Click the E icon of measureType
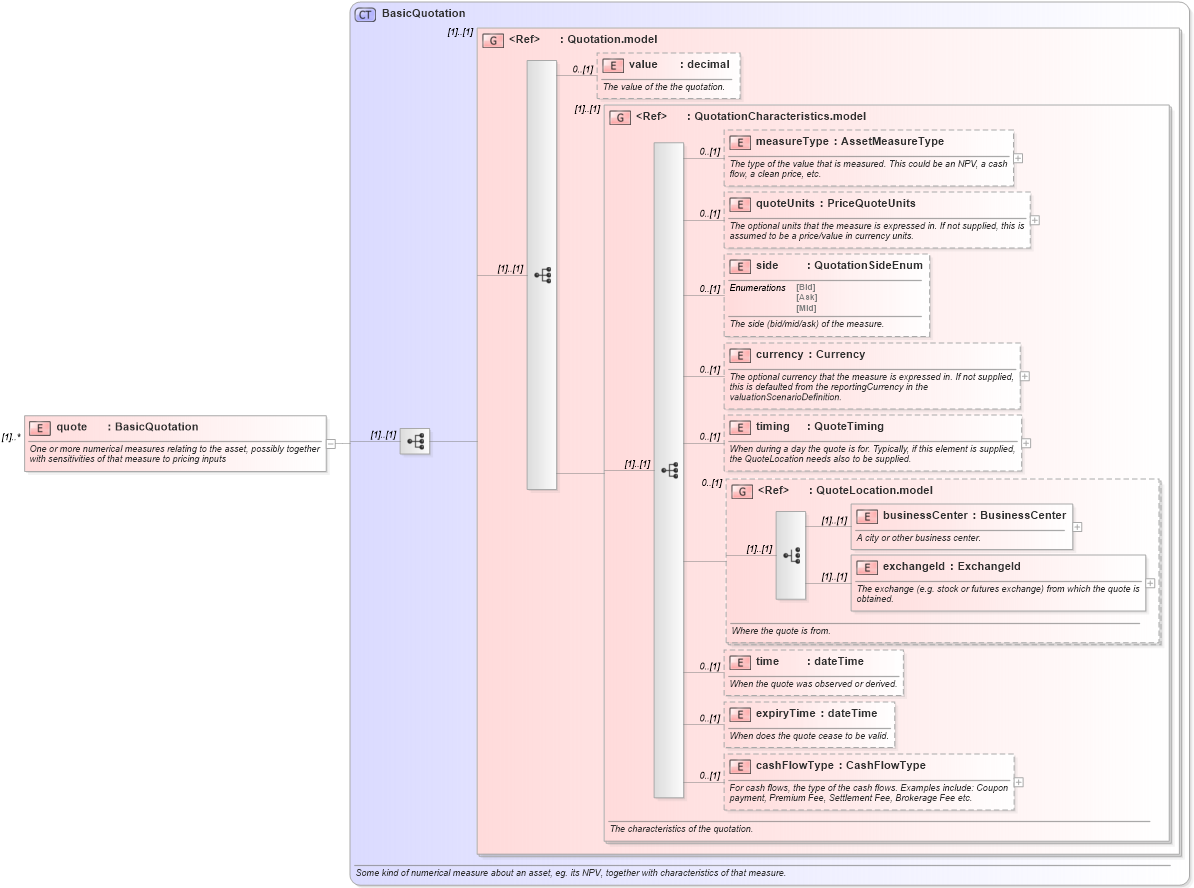The width and height of the screenshot is (1194, 888). click(739, 142)
